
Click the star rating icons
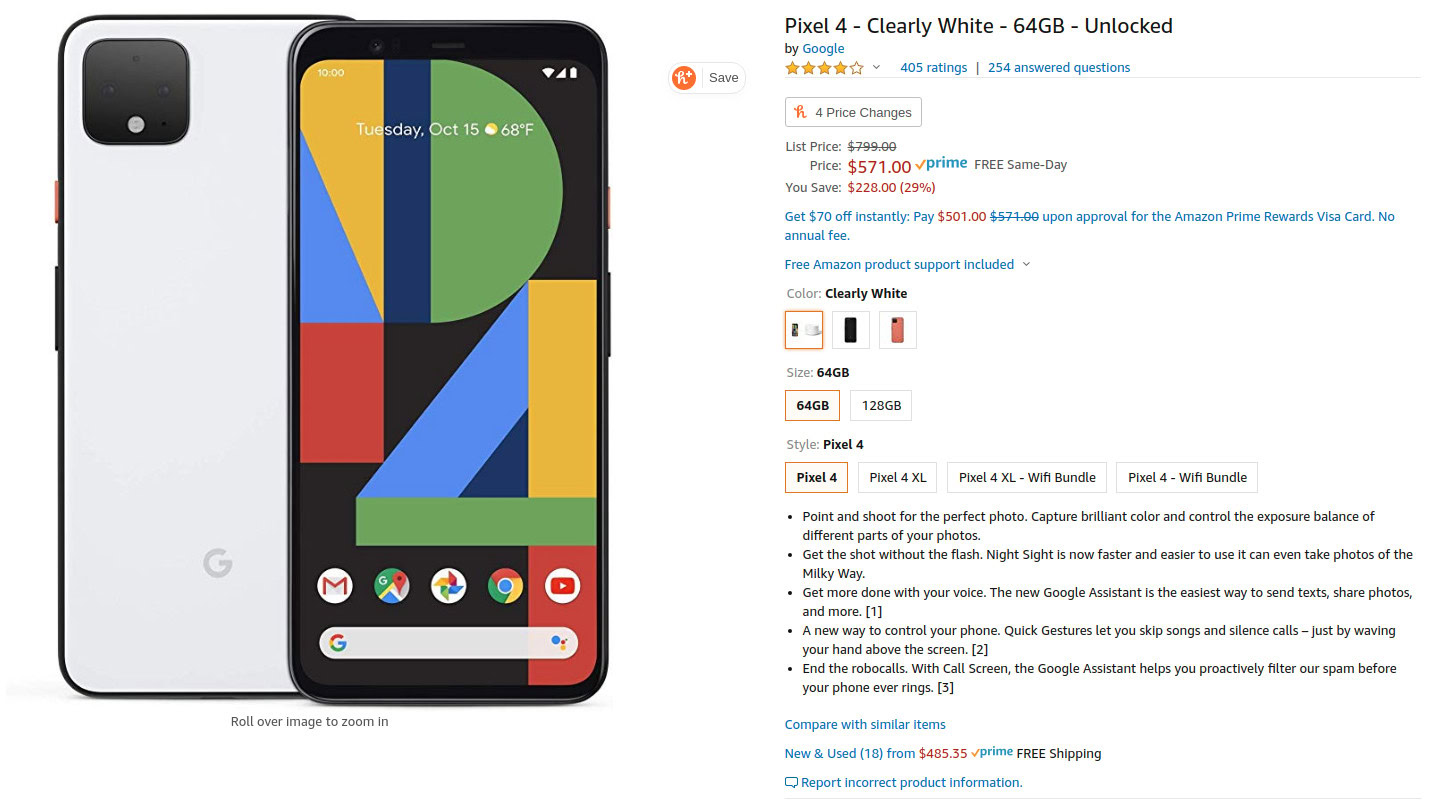[824, 68]
